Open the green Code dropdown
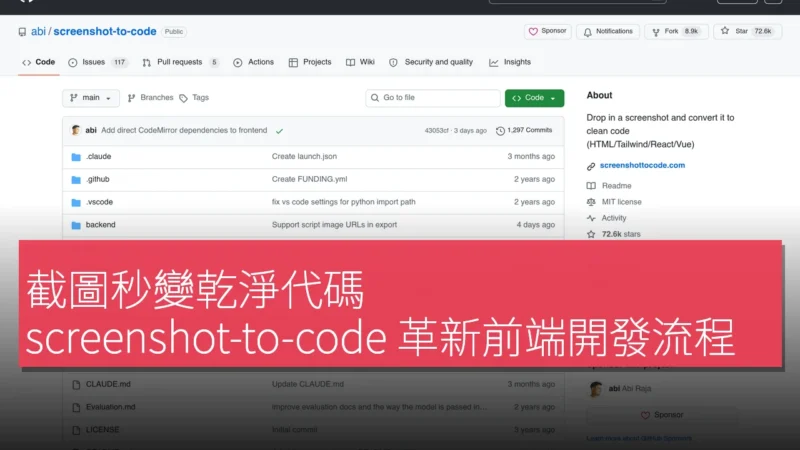Image resolution: width=800 pixels, height=450 pixels. coord(534,98)
